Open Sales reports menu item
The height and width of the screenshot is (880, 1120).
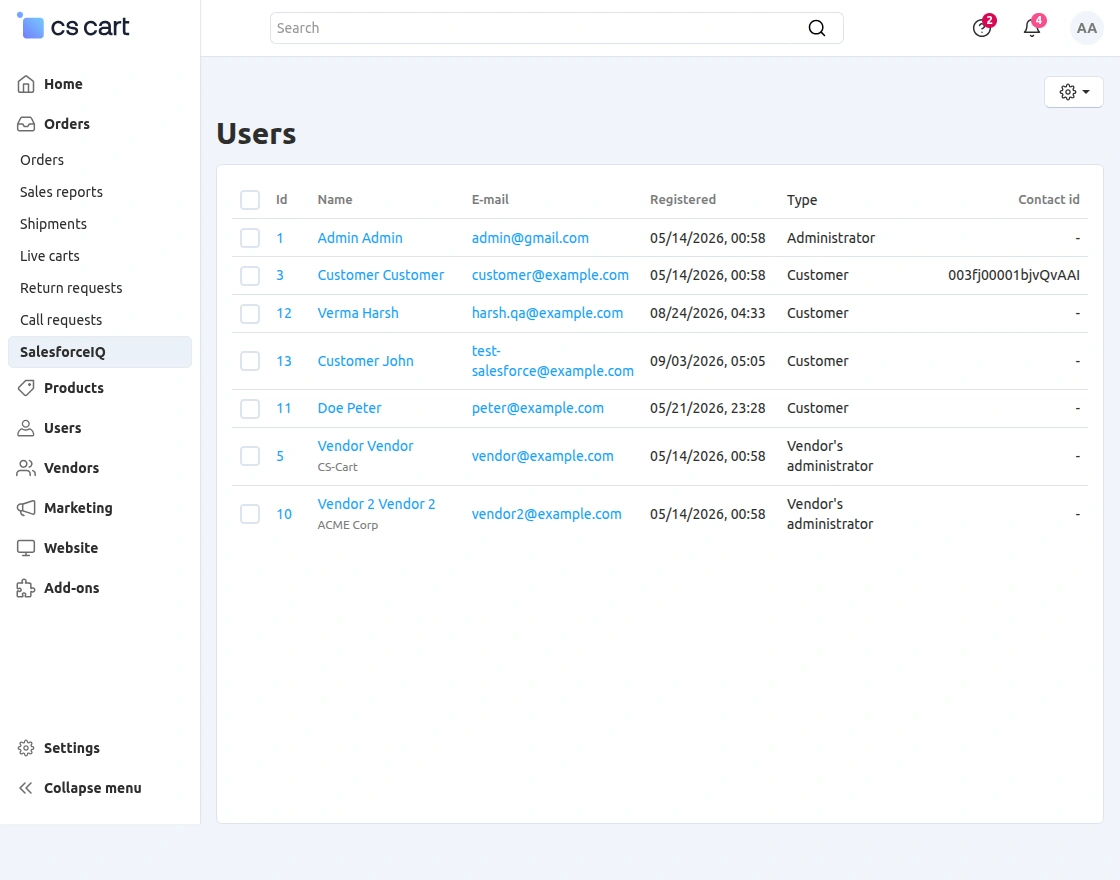tap(61, 192)
